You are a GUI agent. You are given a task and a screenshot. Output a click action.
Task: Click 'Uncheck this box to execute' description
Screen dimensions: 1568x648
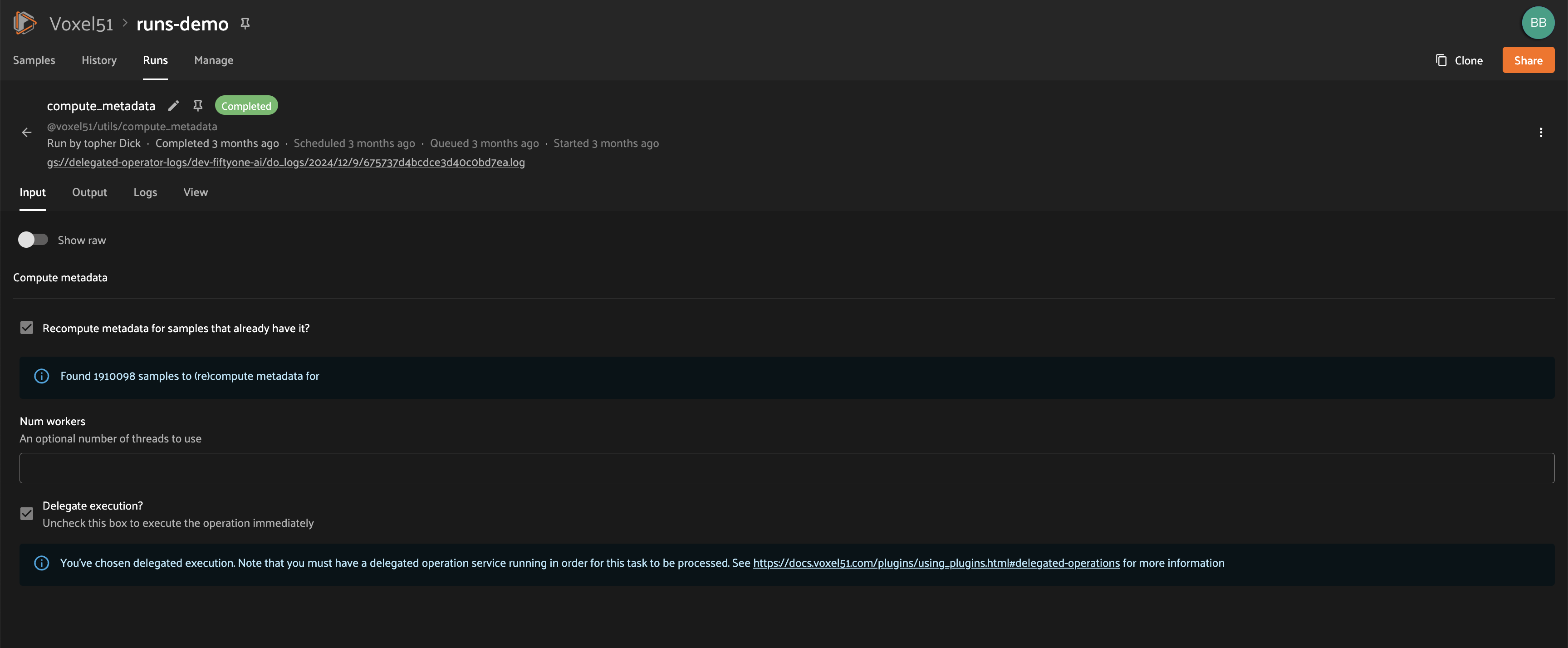pyautogui.click(x=178, y=523)
